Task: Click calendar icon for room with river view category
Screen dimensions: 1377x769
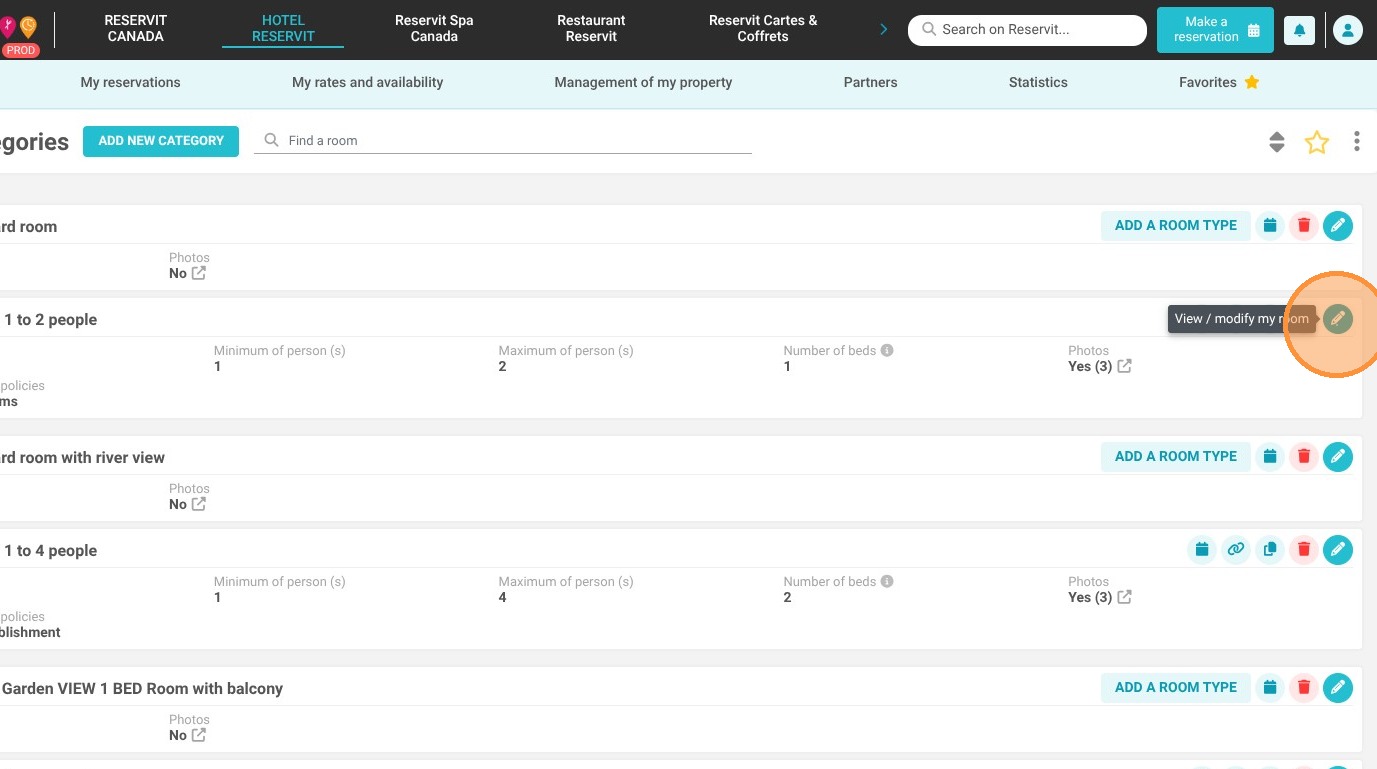Action: click(1270, 457)
